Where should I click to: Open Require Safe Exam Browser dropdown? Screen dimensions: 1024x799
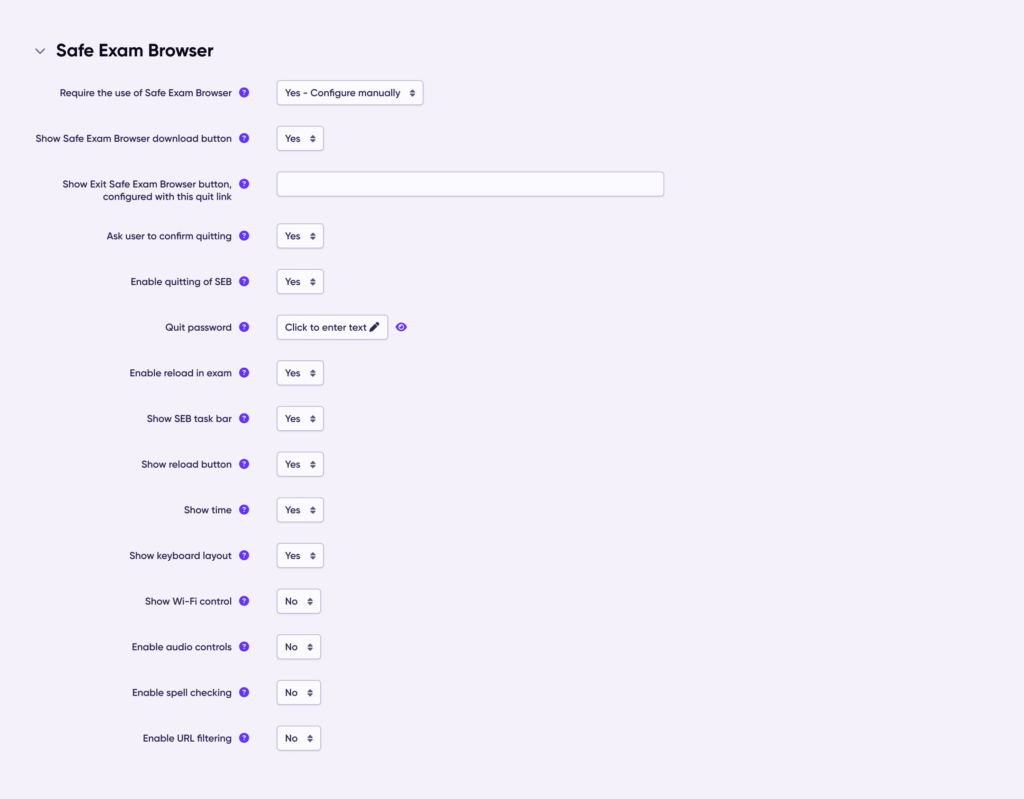point(350,93)
